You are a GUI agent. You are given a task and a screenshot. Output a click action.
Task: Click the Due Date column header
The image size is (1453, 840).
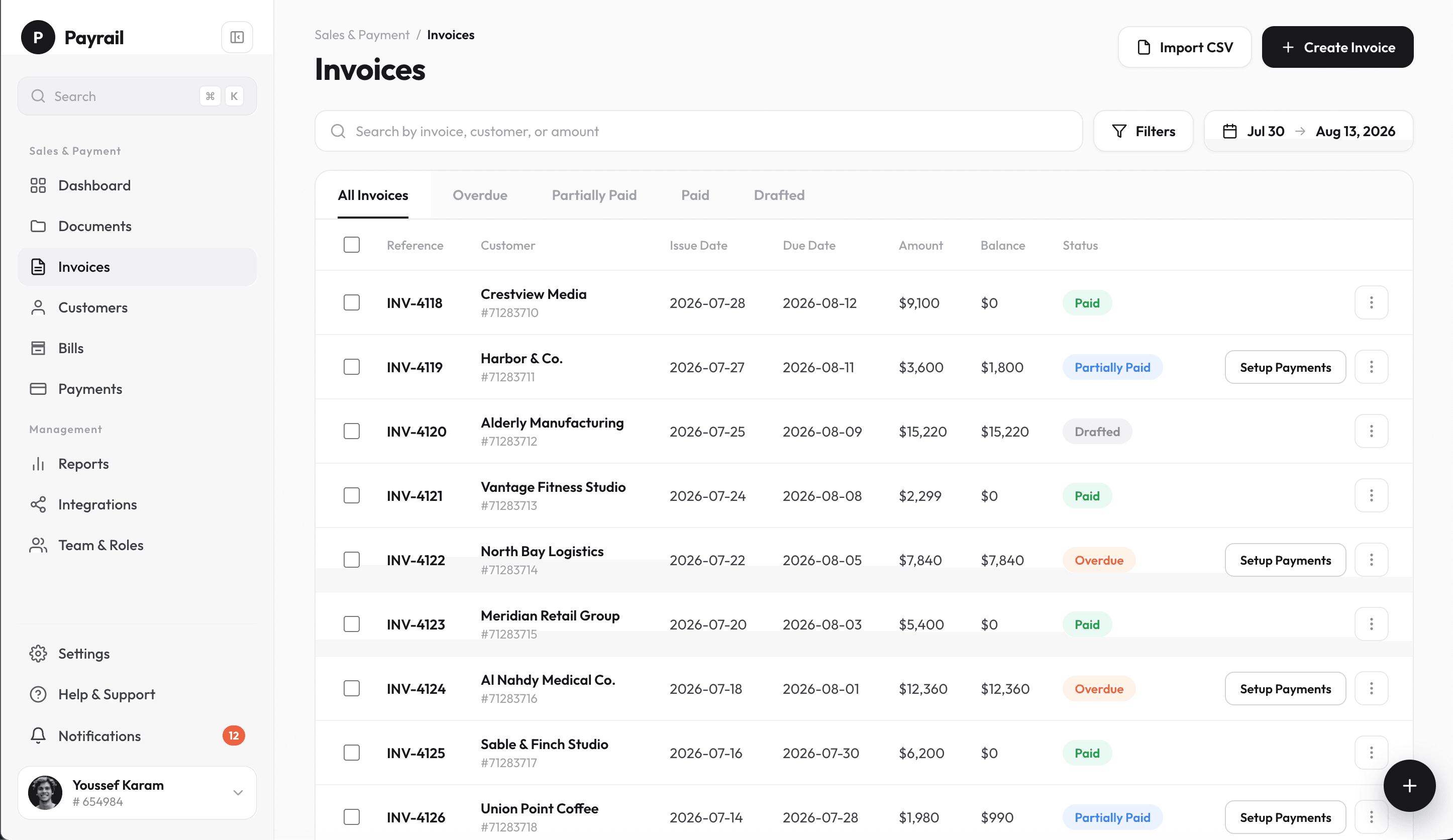pos(808,246)
